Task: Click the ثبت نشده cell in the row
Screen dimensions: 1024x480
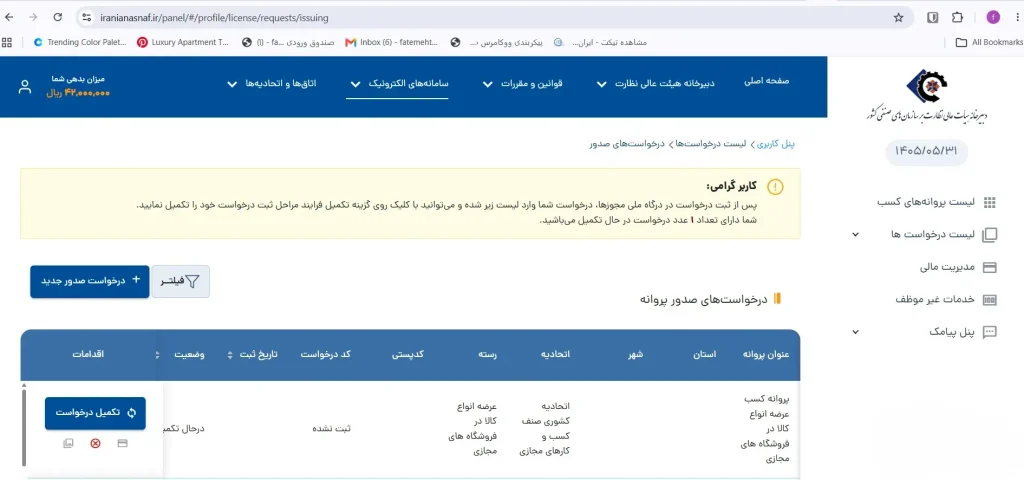Action: (330, 429)
